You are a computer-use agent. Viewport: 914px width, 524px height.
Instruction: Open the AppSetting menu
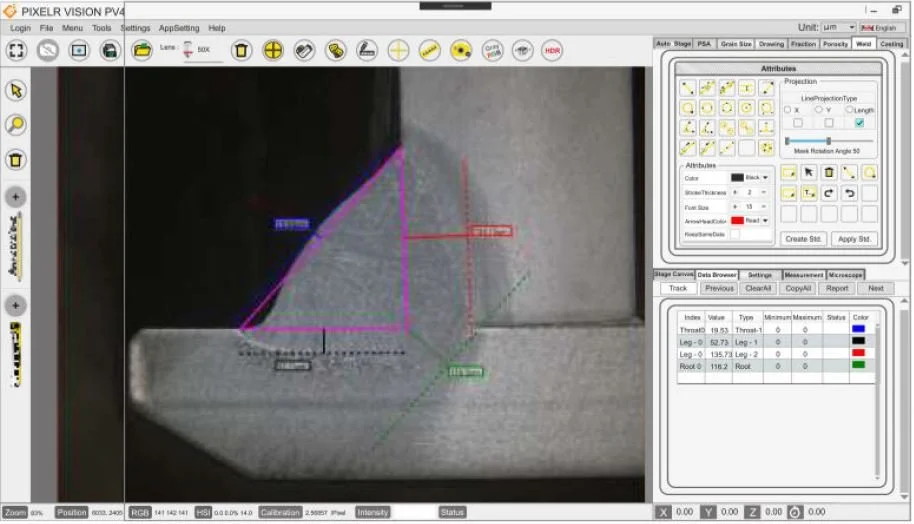tap(179, 28)
